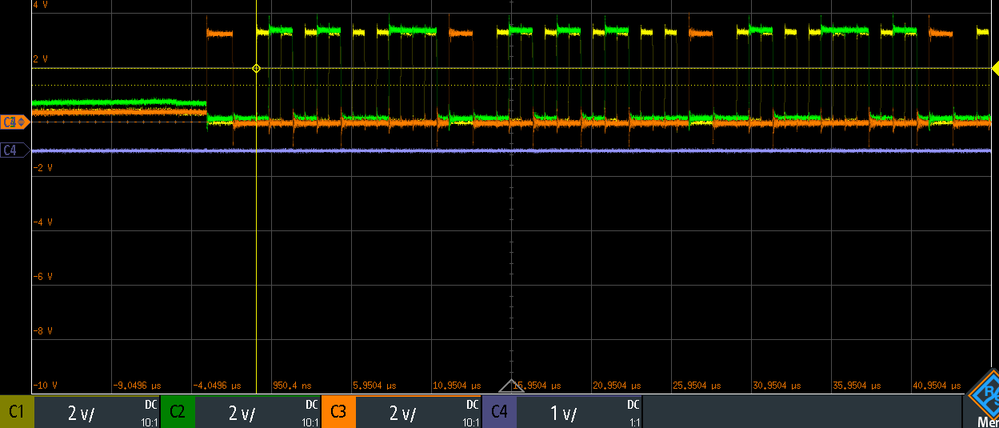The width and height of the screenshot is (999, 428).
Task: Select the yellow trigger level marker on right edge
Action: point(995,68)
